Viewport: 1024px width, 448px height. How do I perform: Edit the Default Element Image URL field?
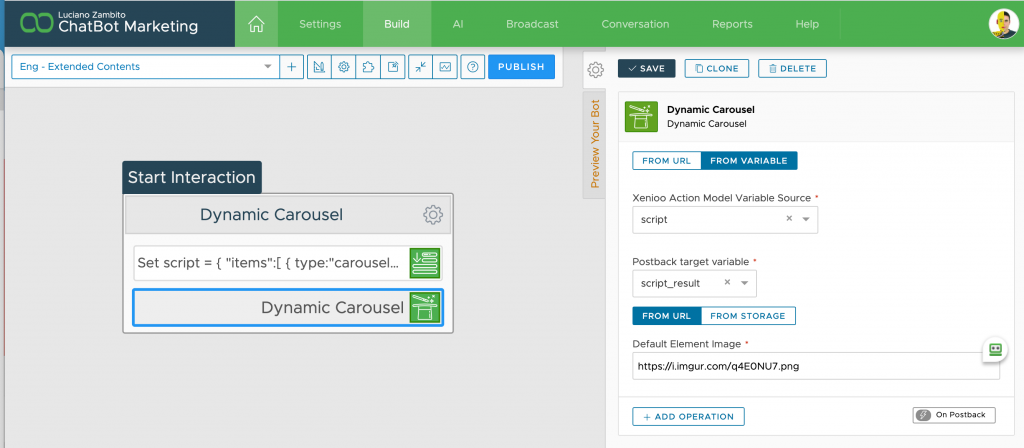[816, 366]
